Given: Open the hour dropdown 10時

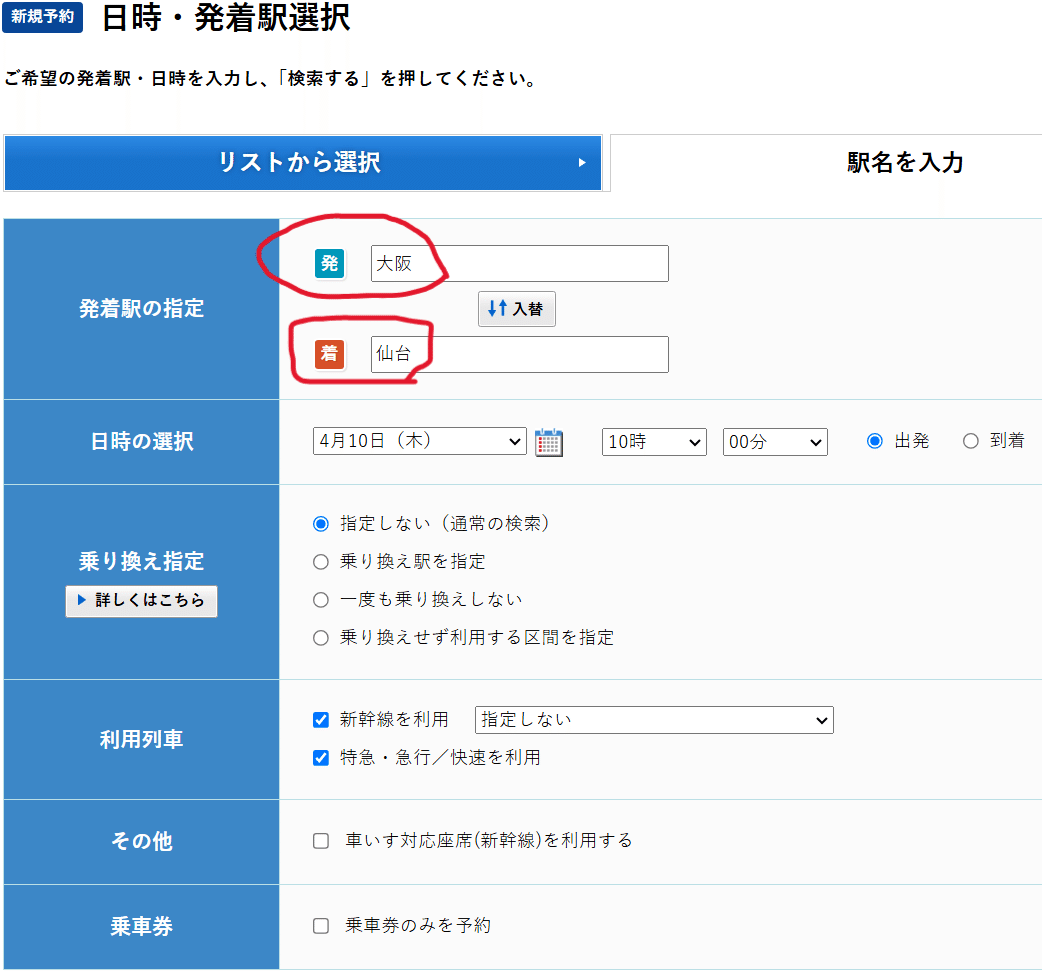Looking at the screenshot, I should tap(654, 442).
